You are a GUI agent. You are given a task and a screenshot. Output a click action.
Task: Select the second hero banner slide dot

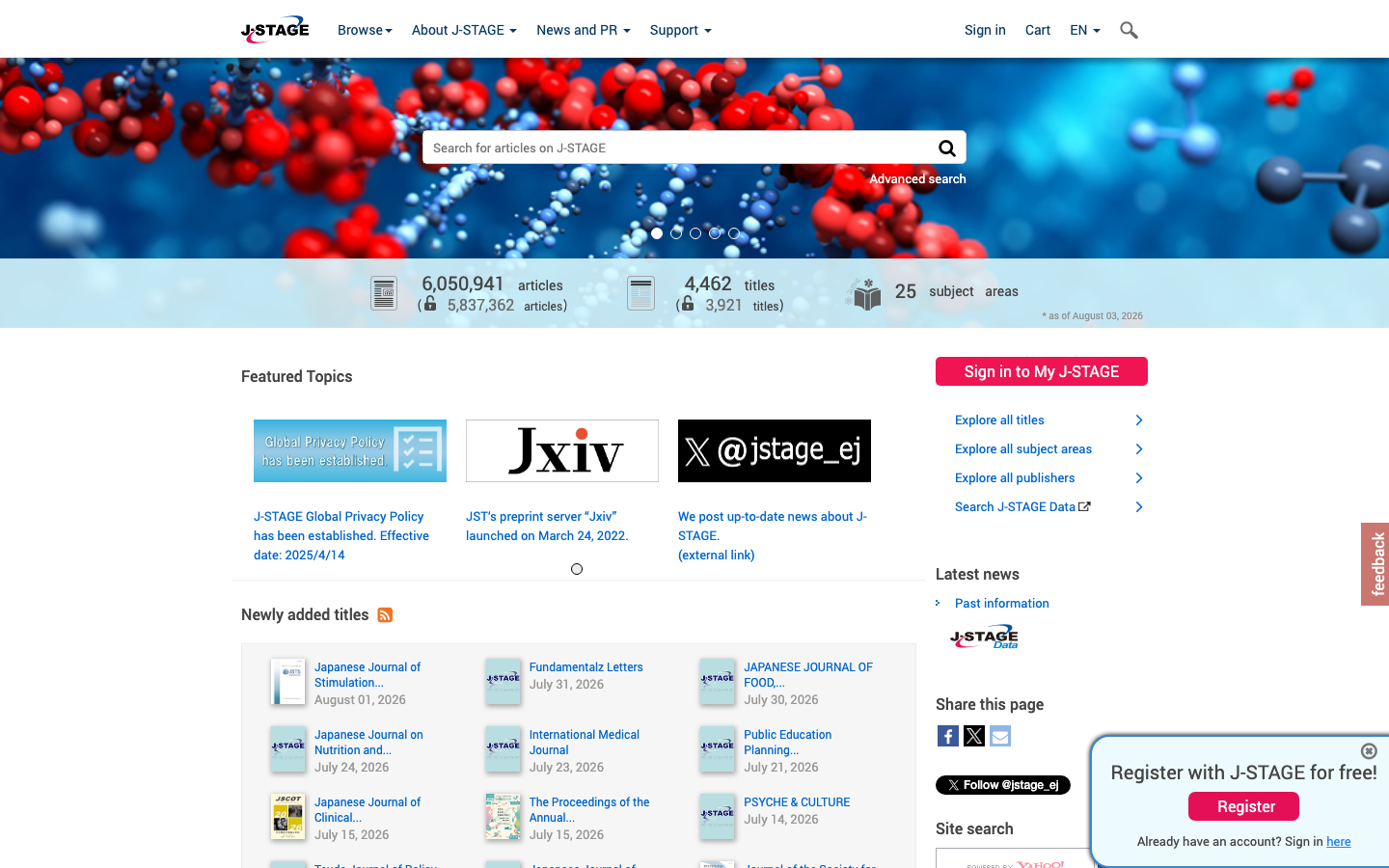click(676, 233)
